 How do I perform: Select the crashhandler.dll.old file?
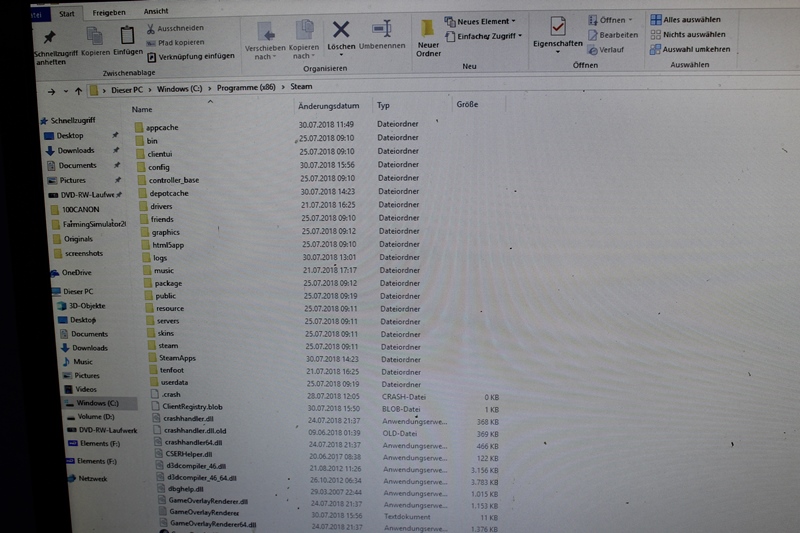[x=190, y=431]
